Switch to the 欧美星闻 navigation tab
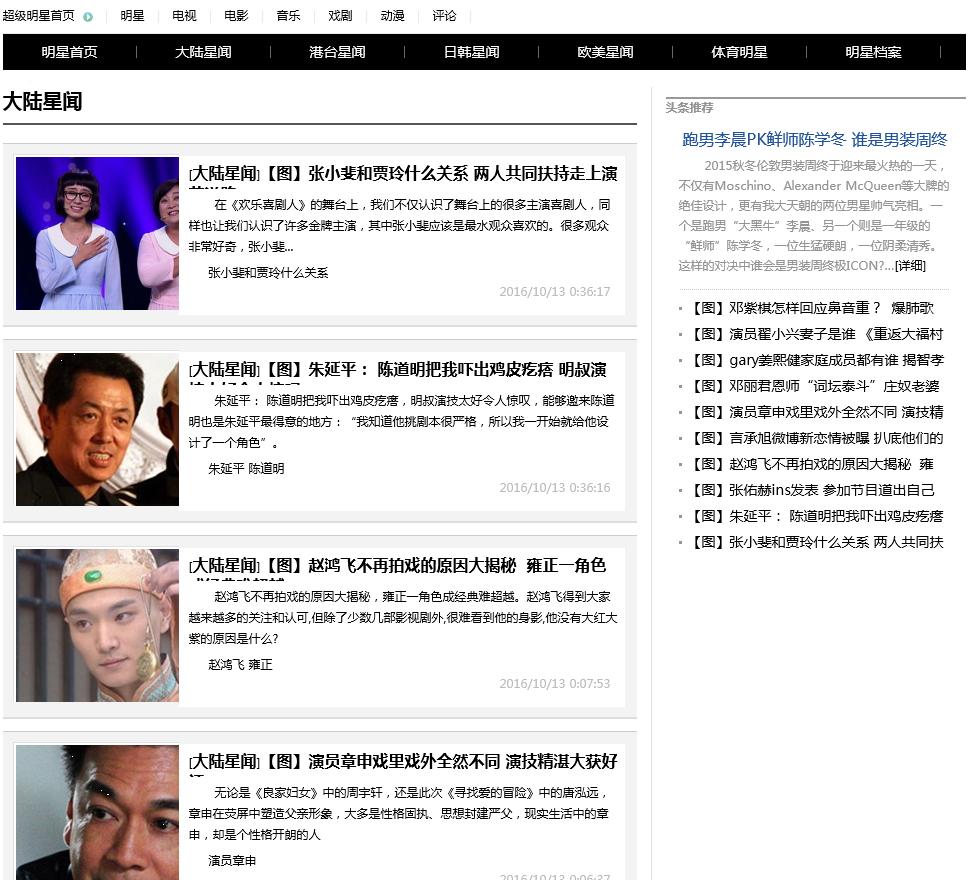This screenshot has width=968, height=880. click(605, 52)
